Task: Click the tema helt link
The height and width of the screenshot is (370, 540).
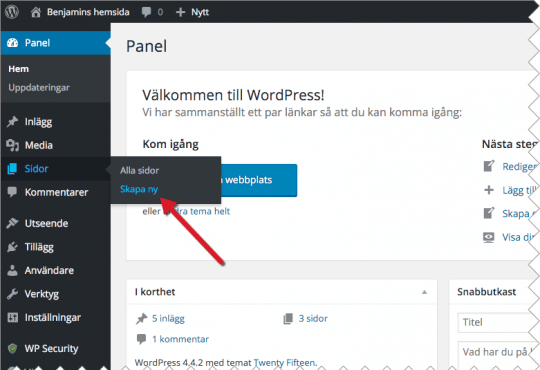Action: pos(209,211)
